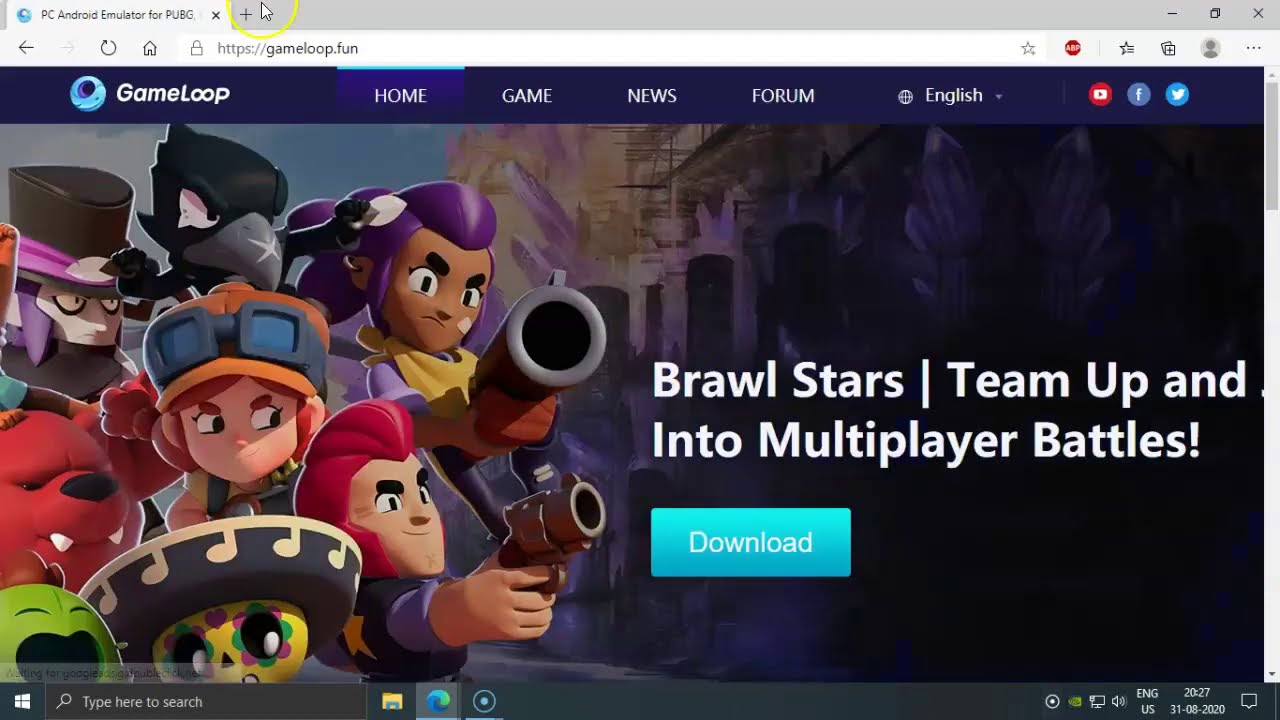Reload the page with refresh icon
The image size is (1280, 720).
click(108, 48)
